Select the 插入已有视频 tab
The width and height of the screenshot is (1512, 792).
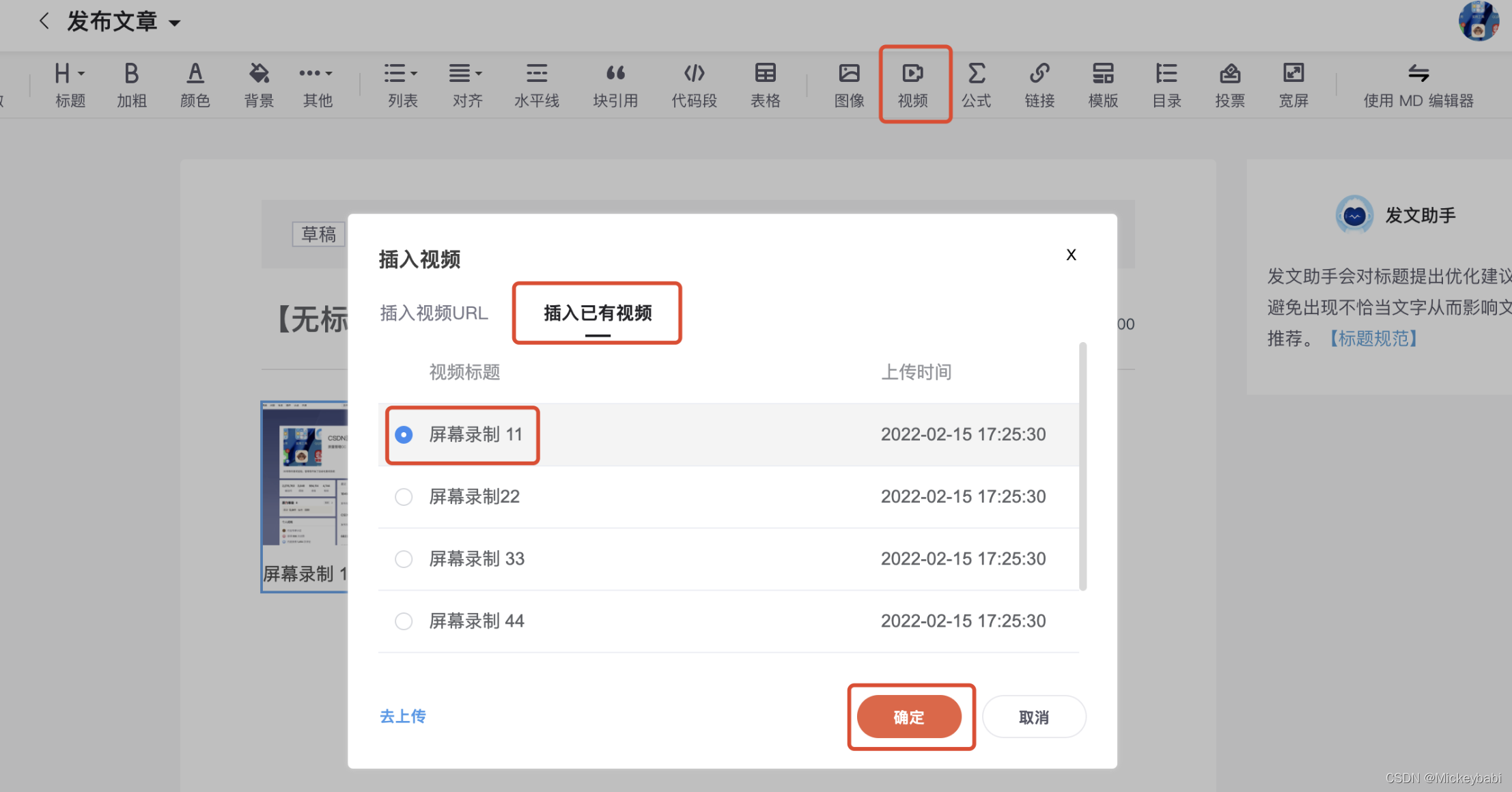pos(597,313)
